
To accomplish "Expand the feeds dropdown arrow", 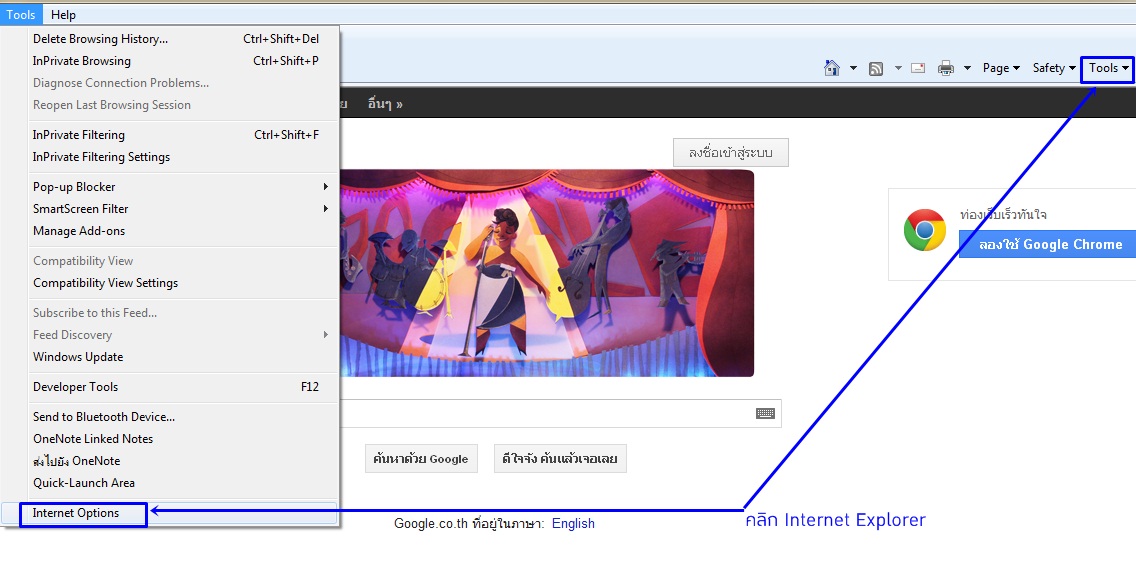I will pos(898,68).
